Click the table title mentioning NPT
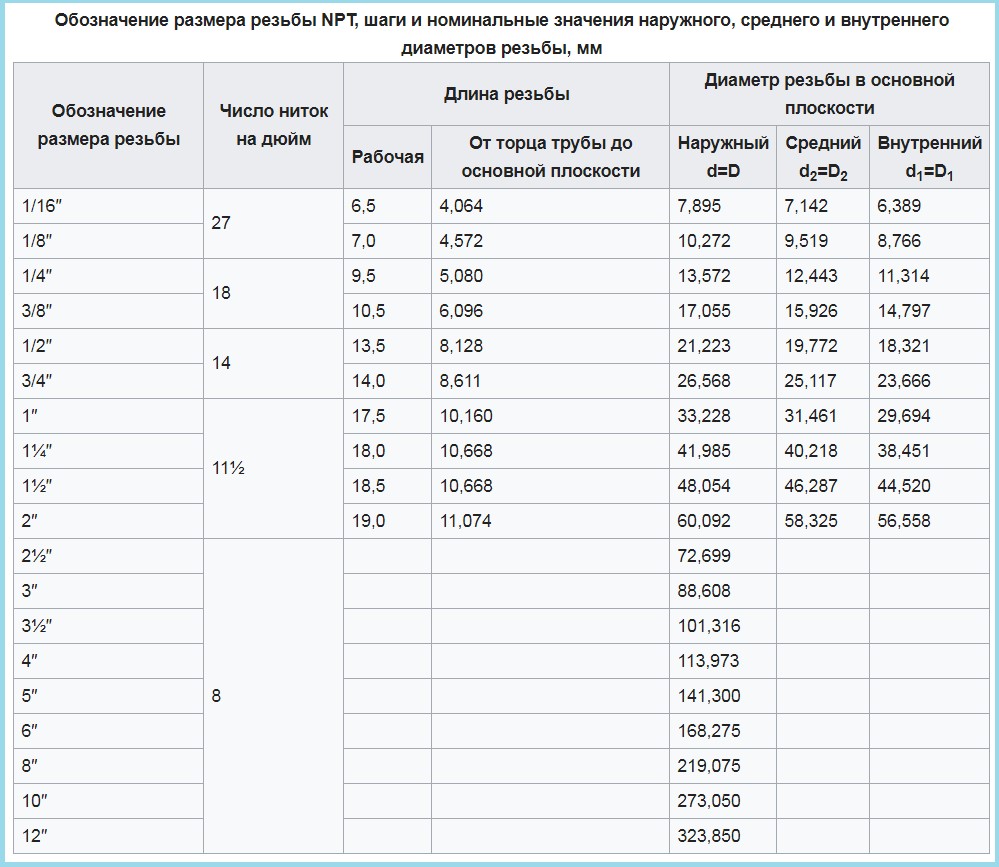The height and width of the screenshot is (867, 999). click(x=501, y=33)
